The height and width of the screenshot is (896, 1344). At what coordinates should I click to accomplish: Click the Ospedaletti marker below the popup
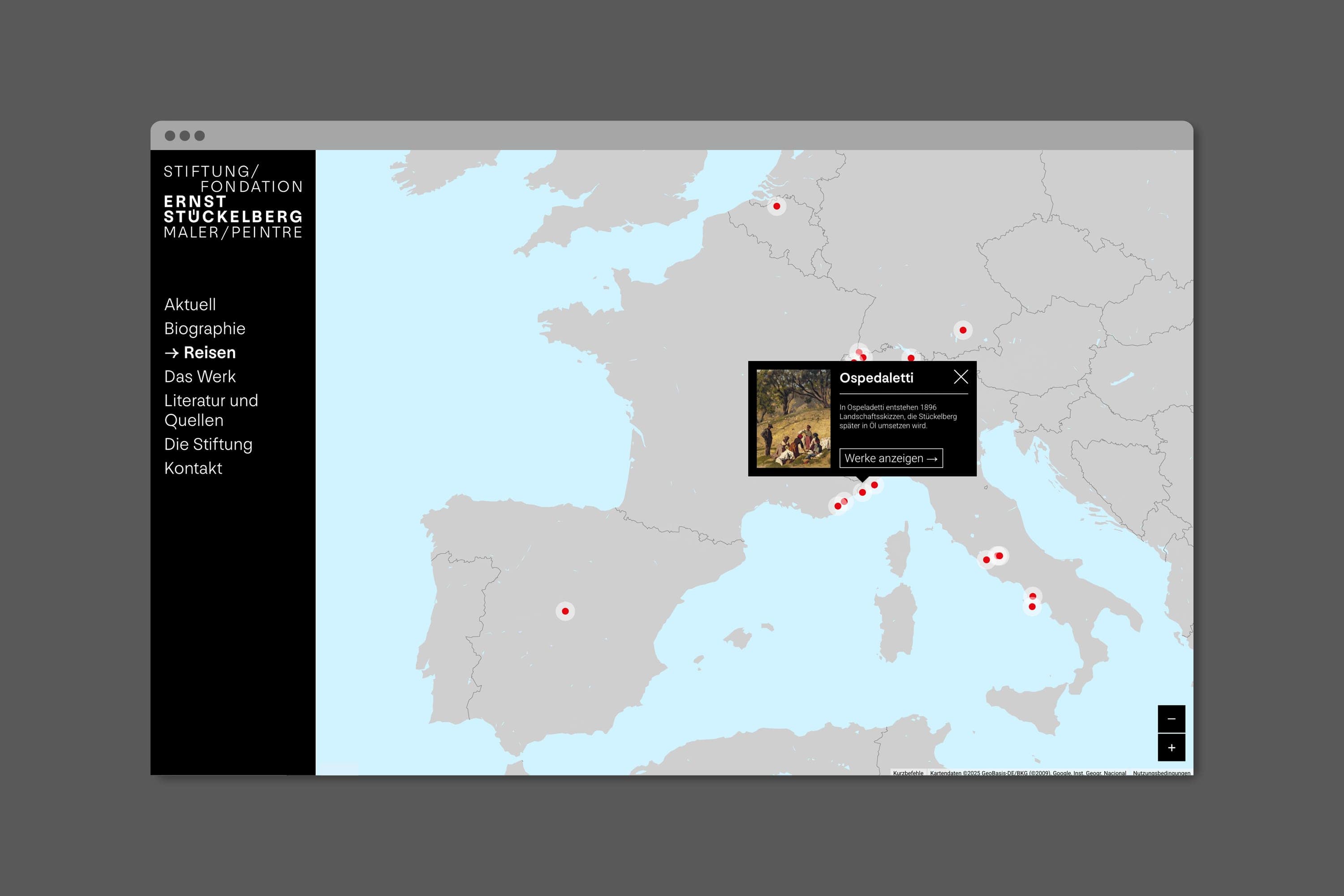pyautogui.click(x=862, y=492)
